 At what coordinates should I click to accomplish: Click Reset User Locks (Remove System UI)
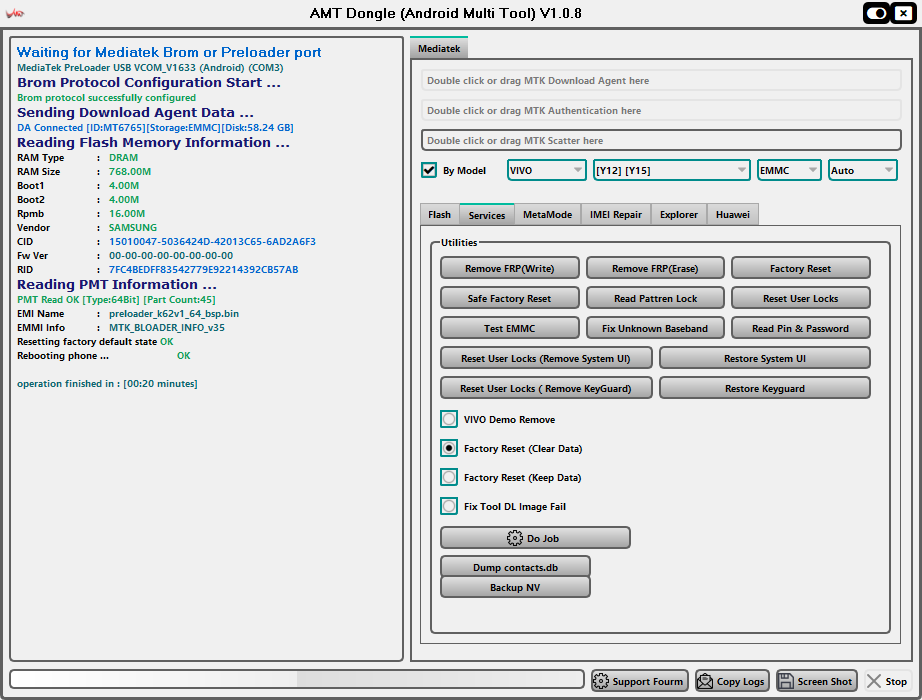(x=546, y=358)
